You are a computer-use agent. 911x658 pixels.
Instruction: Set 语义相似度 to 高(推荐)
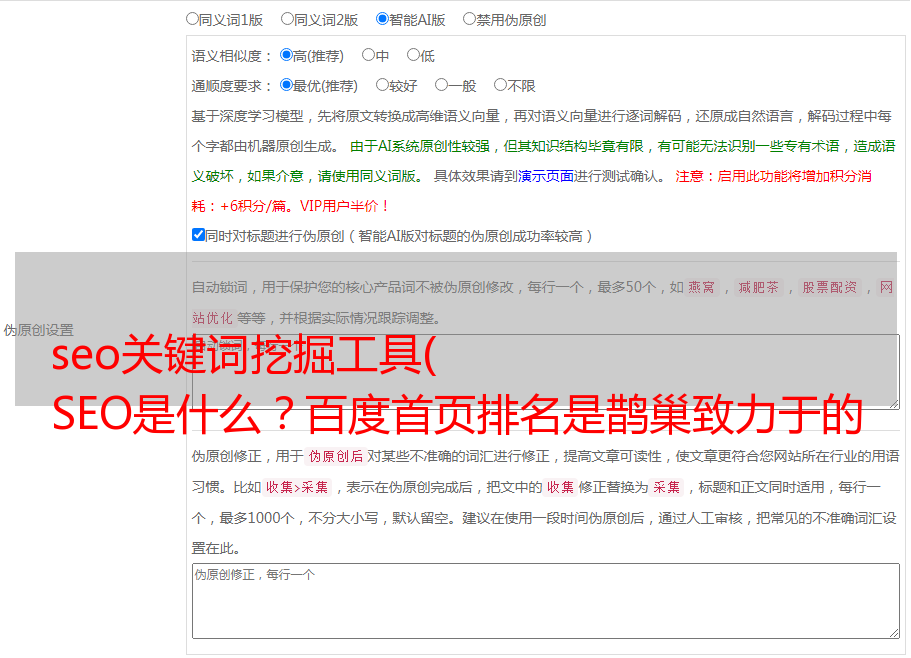tap(286, 55)
